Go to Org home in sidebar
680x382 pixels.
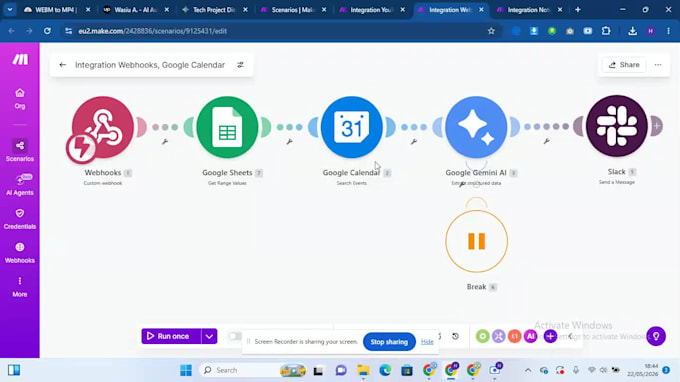coord(20,98)
